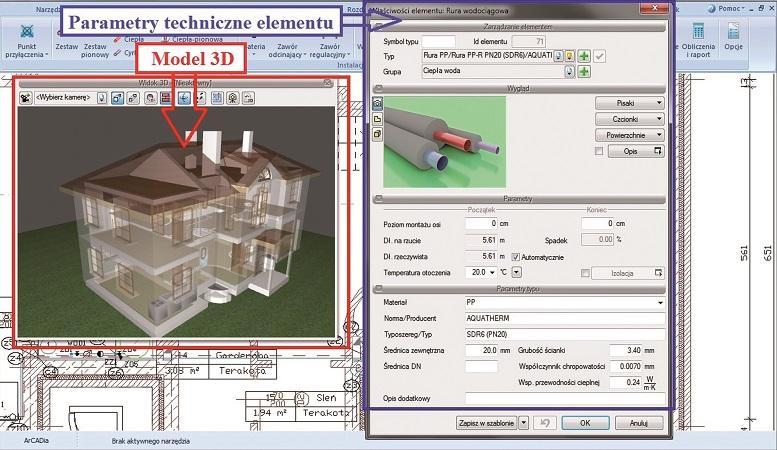Open the Zawór regulacyjny ribbon dropdown
The width and height of the screenshot is (777, 450).
[330, 51]
